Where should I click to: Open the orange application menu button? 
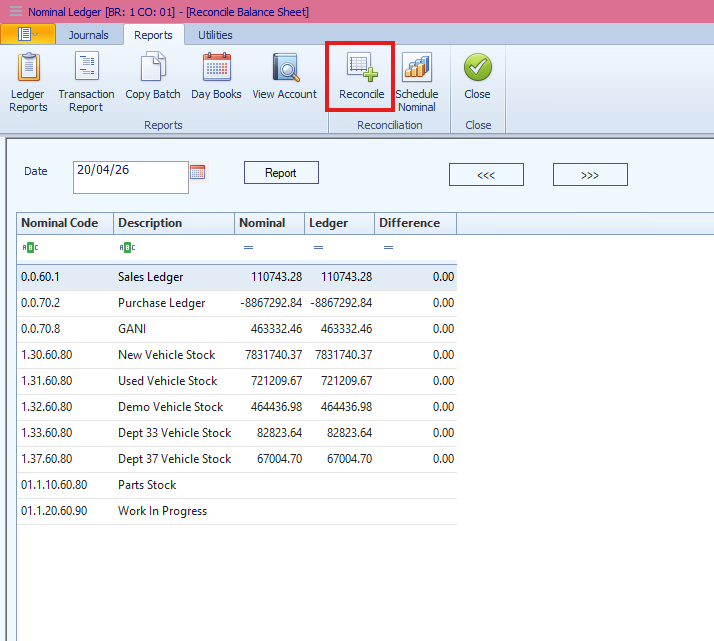[28, 34]
